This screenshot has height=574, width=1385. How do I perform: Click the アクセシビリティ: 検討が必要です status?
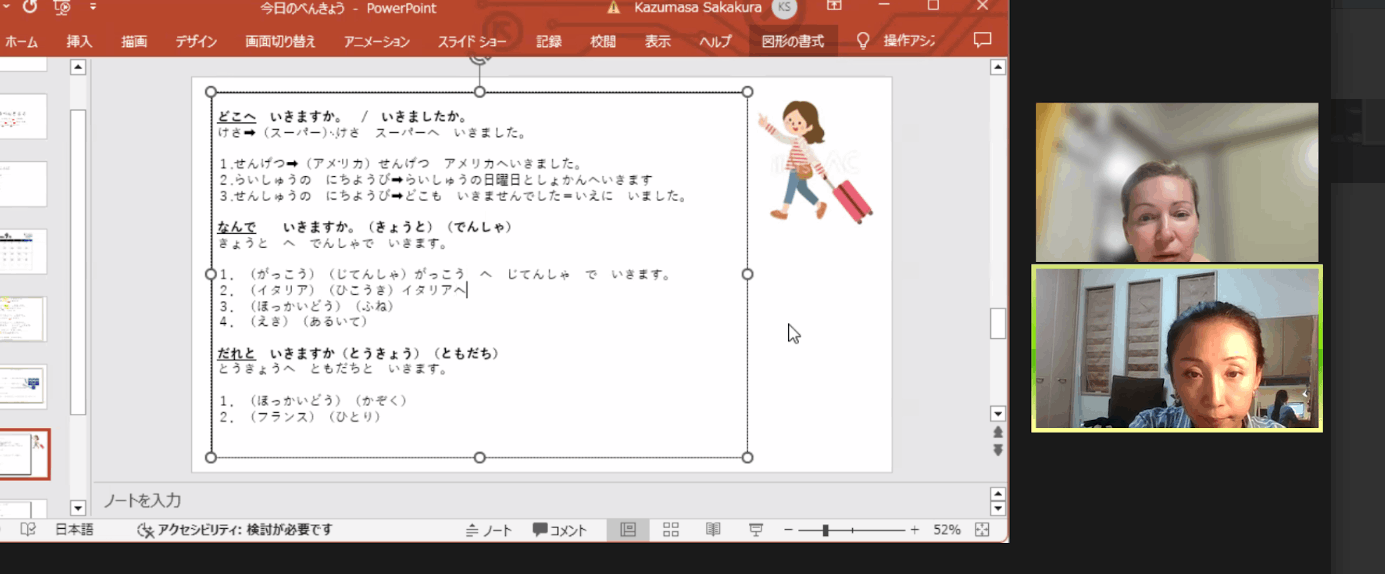234,530
